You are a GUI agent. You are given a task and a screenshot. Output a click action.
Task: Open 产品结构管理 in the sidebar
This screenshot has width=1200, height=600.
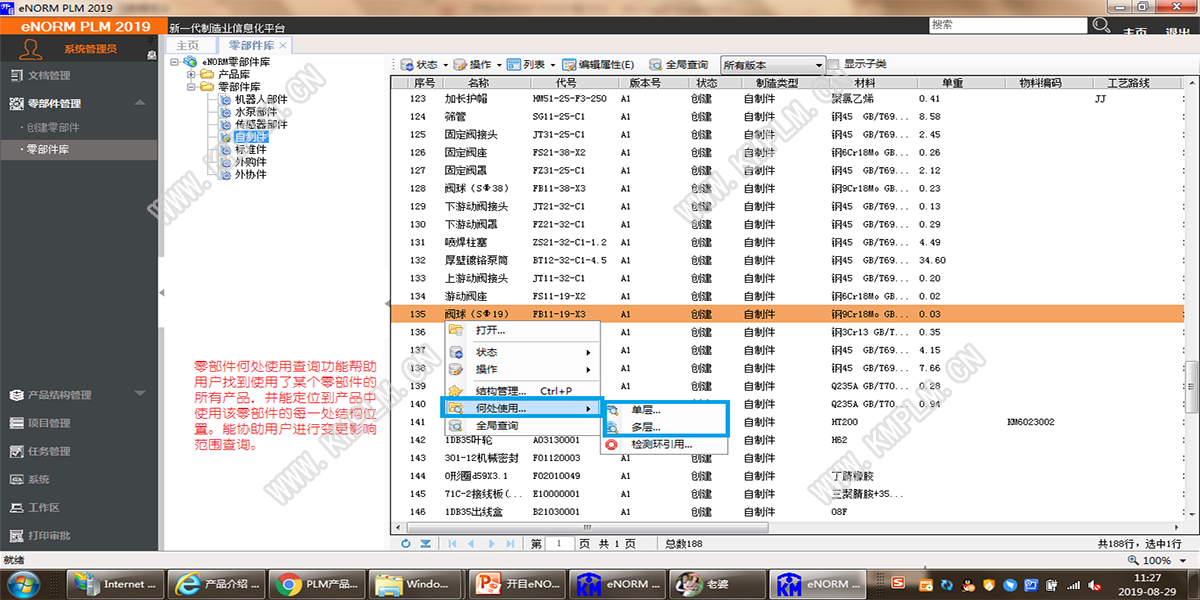(x=79, y=395)
